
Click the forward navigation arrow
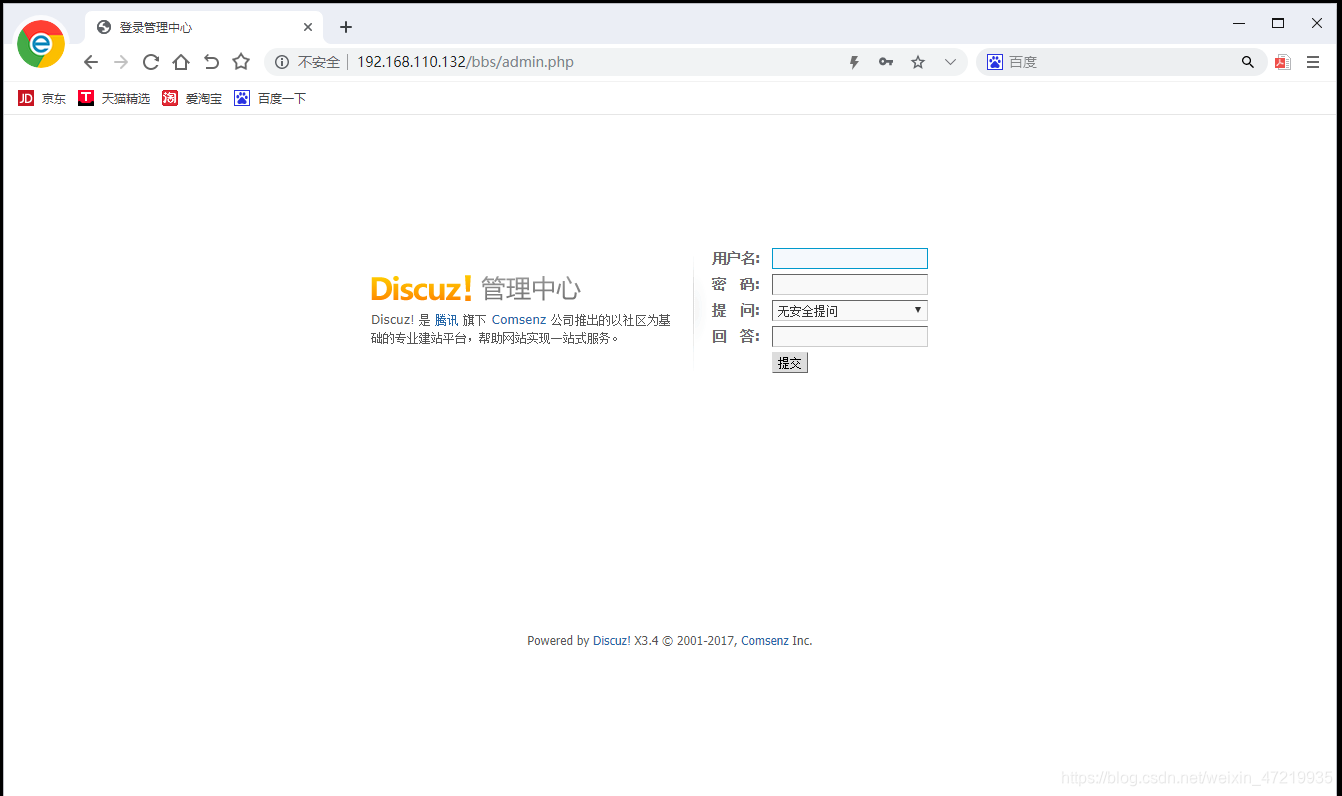pyautogui.click(x=121, y=62)
